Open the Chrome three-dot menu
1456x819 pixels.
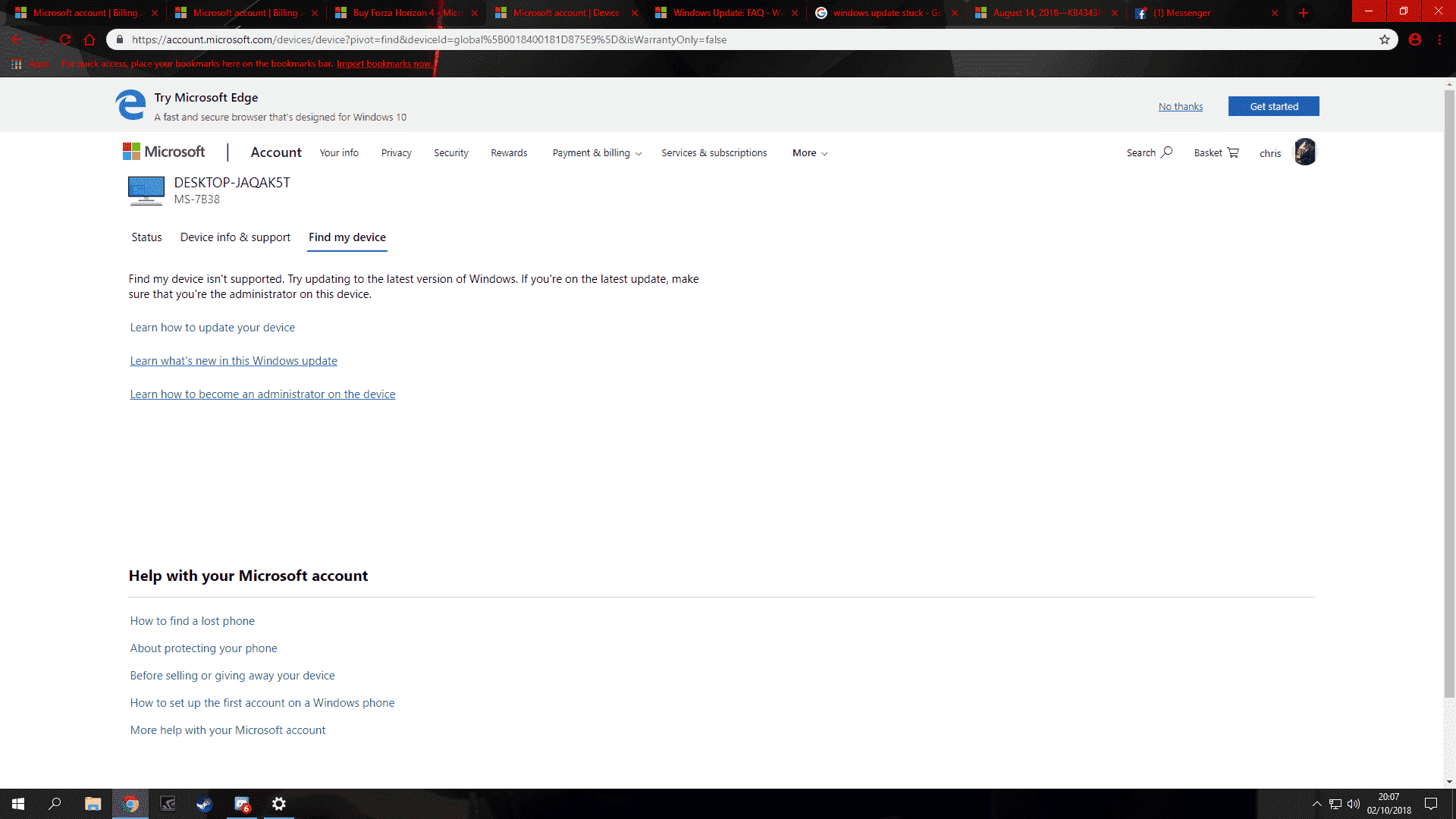[1439, 39]
